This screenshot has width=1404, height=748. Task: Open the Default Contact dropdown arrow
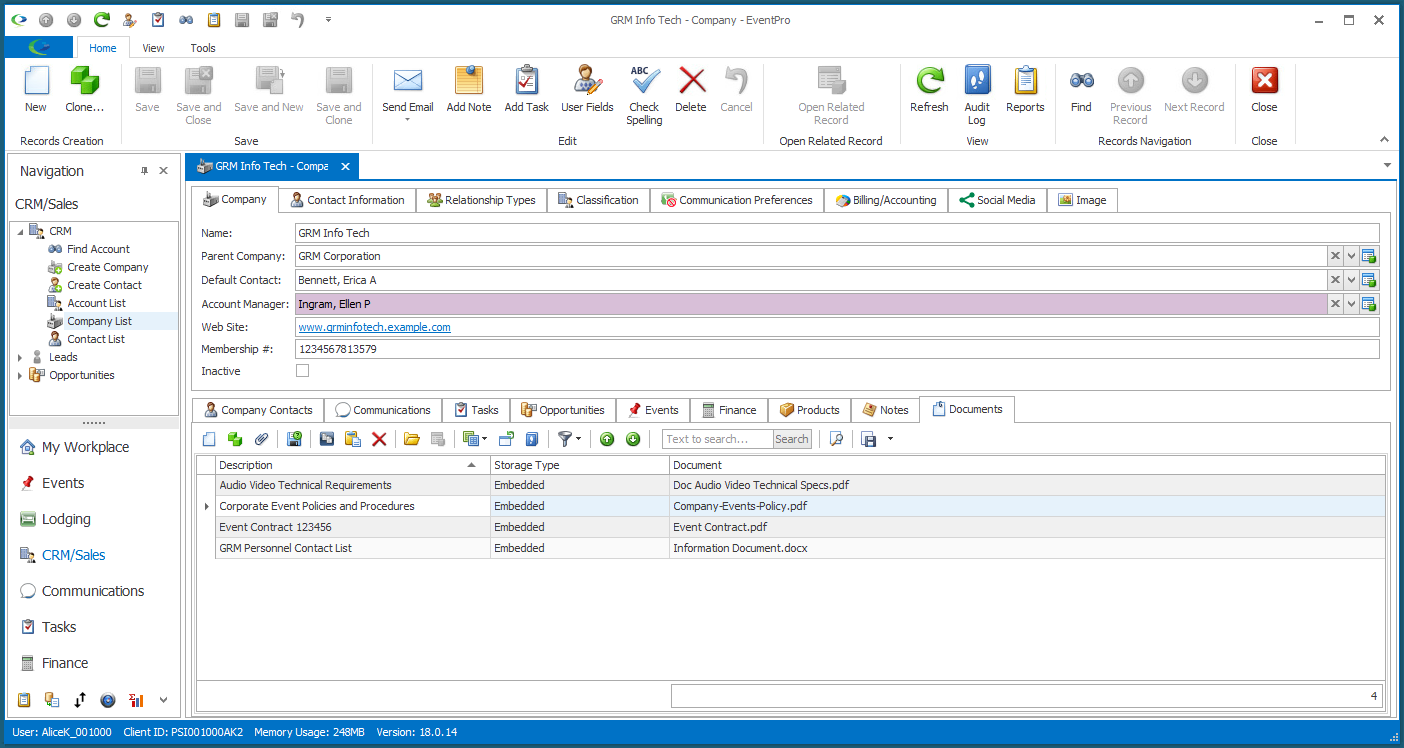tap(1352, 280)
